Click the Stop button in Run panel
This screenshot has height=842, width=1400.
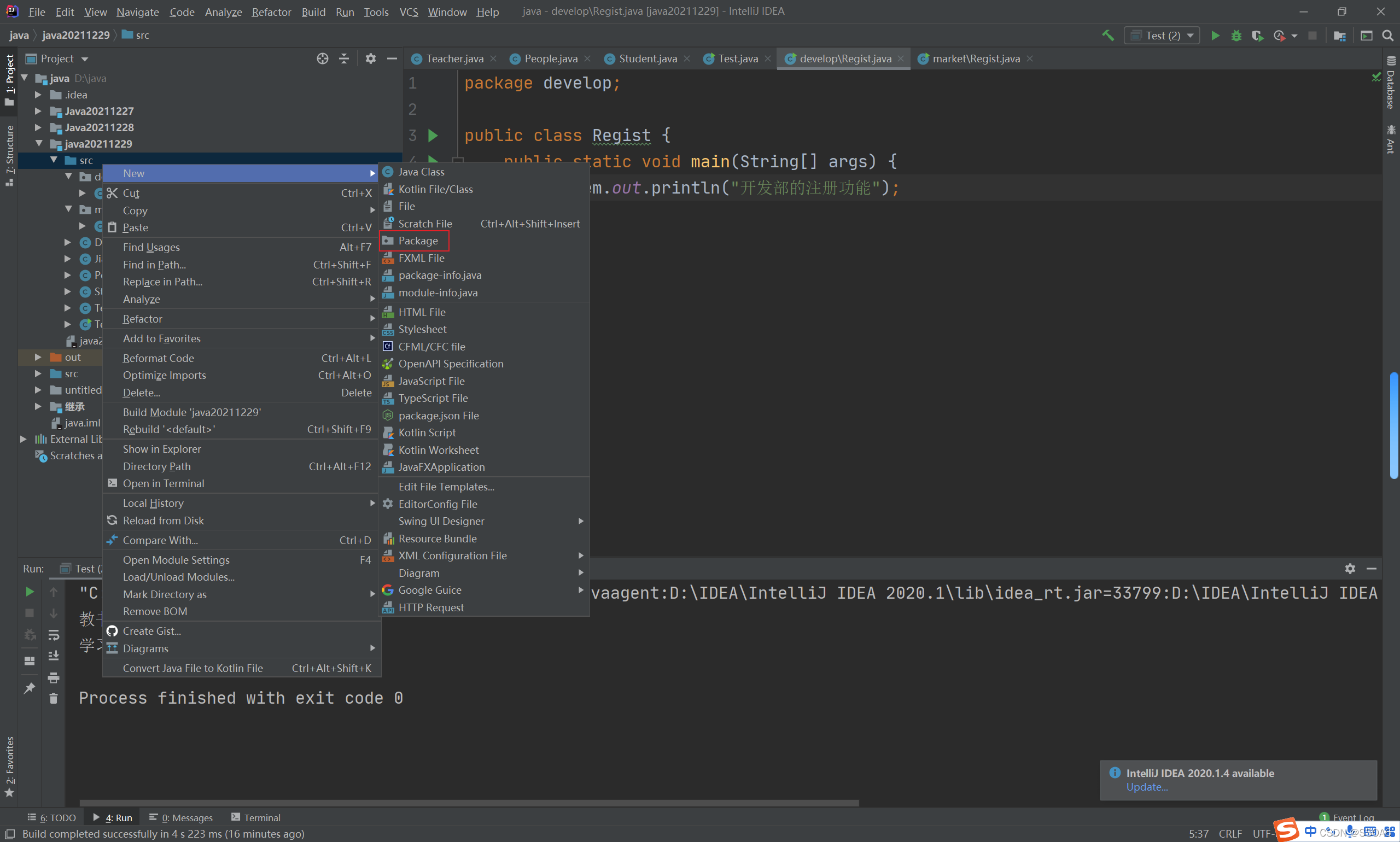click(x=30, y=613)
